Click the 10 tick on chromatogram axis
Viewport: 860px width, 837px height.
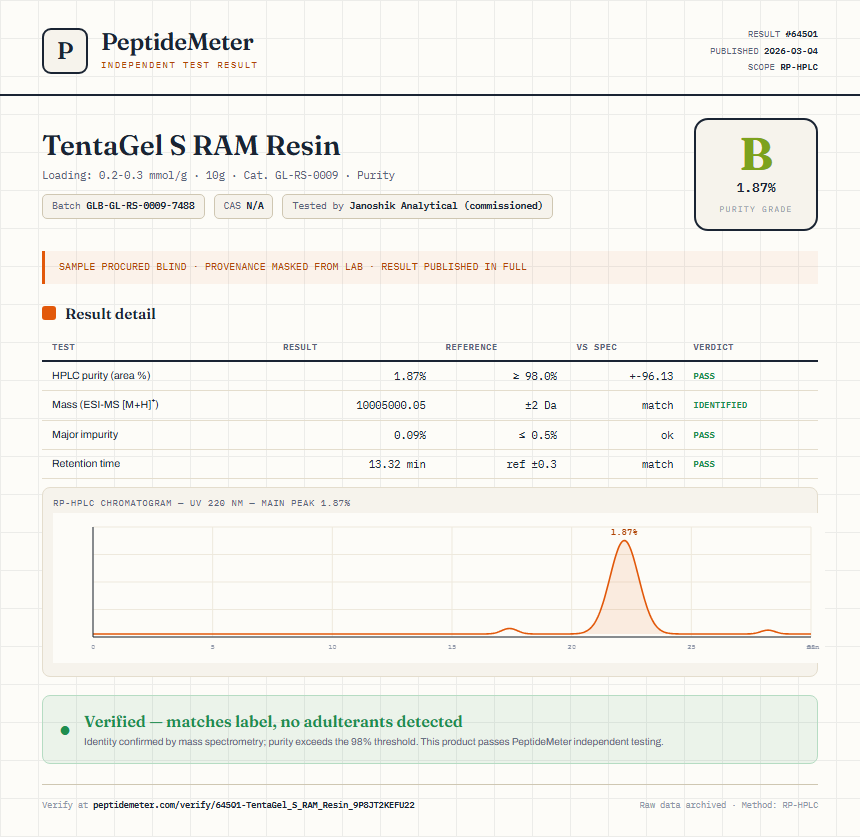pyautogui.click(x=332, y=647)
